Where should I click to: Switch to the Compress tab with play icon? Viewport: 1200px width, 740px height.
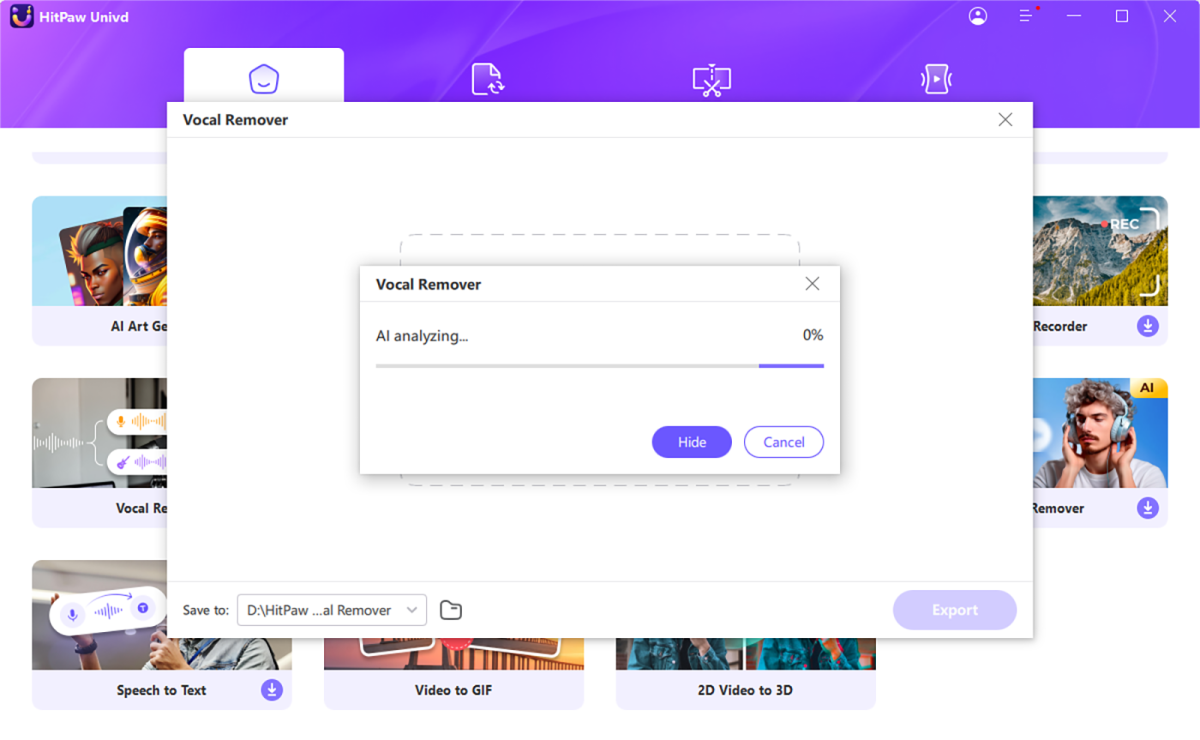(936, 79)
